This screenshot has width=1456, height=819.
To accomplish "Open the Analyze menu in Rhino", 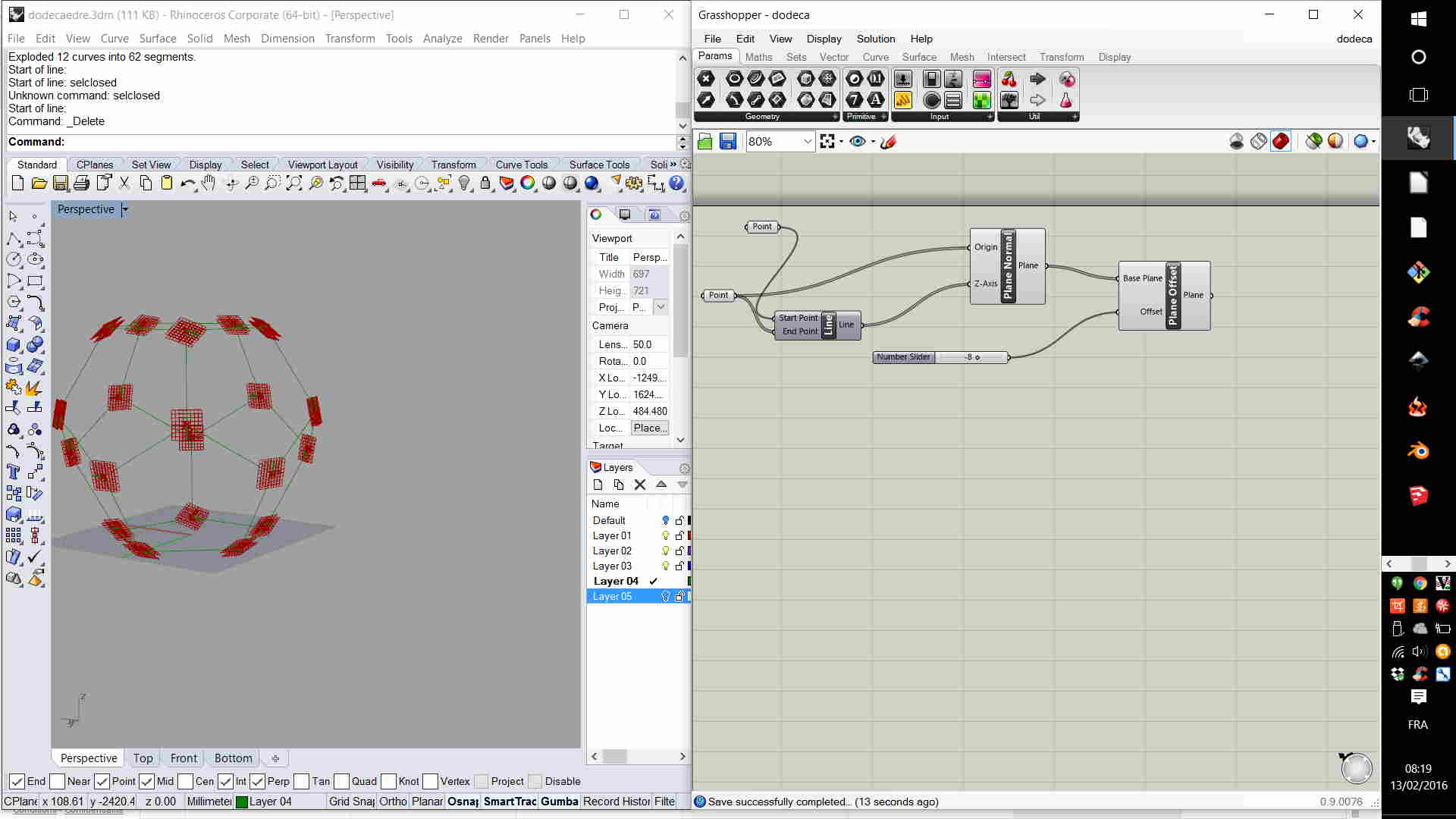I will click(x=442, y=39).
